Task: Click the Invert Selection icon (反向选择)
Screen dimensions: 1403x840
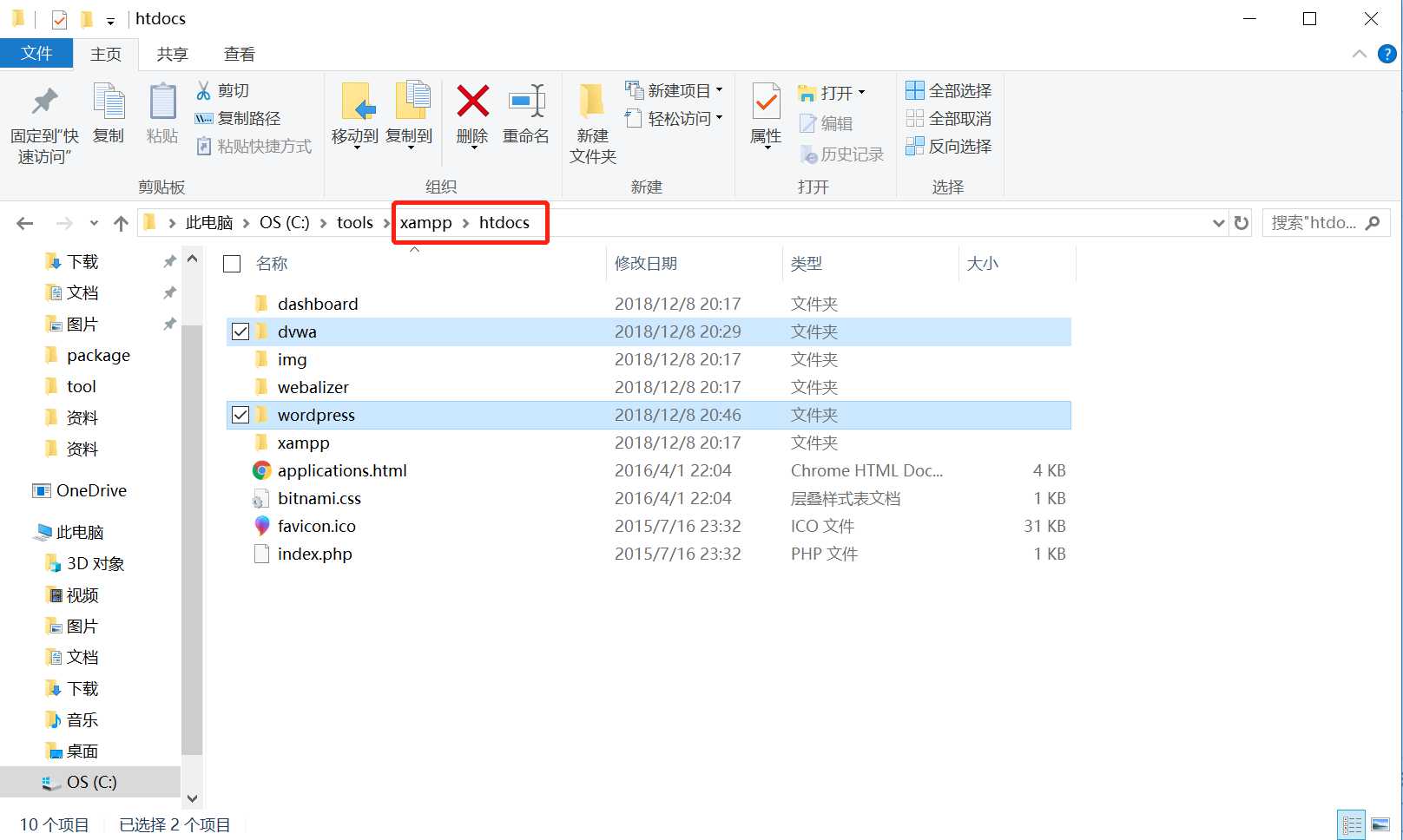Action: (915, 146)
